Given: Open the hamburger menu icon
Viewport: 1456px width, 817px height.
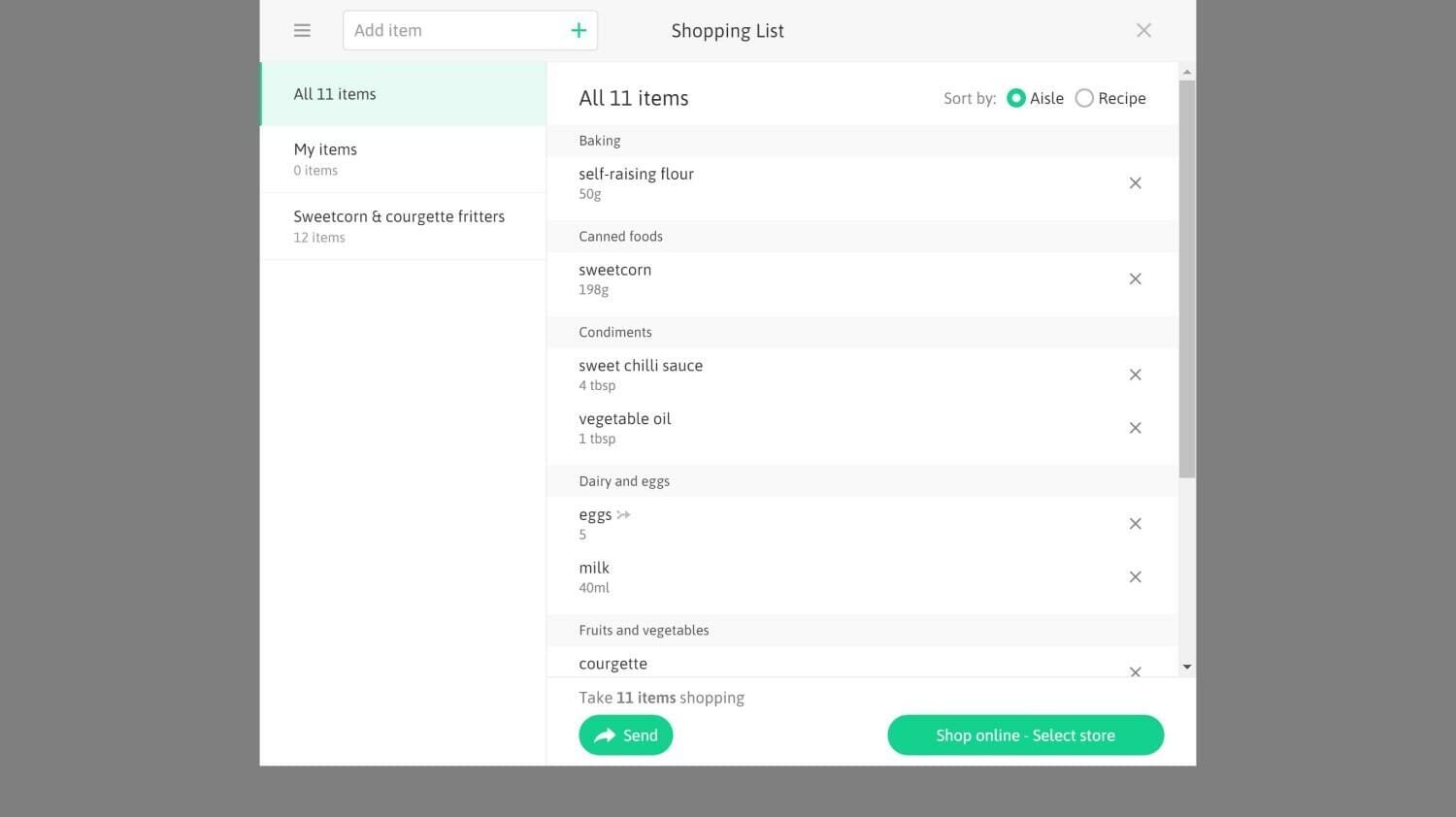Looking at the screenshot, I should [x=302, y=31].
